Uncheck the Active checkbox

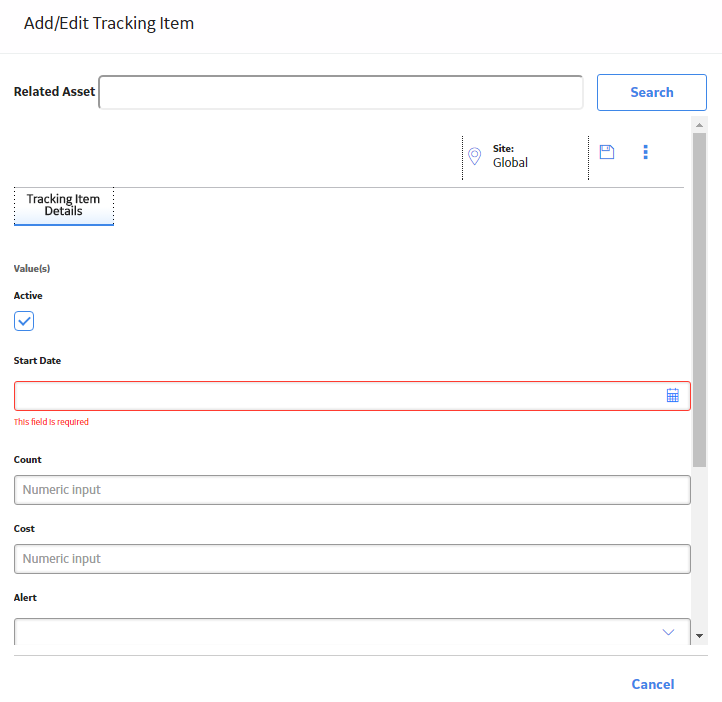24,321
